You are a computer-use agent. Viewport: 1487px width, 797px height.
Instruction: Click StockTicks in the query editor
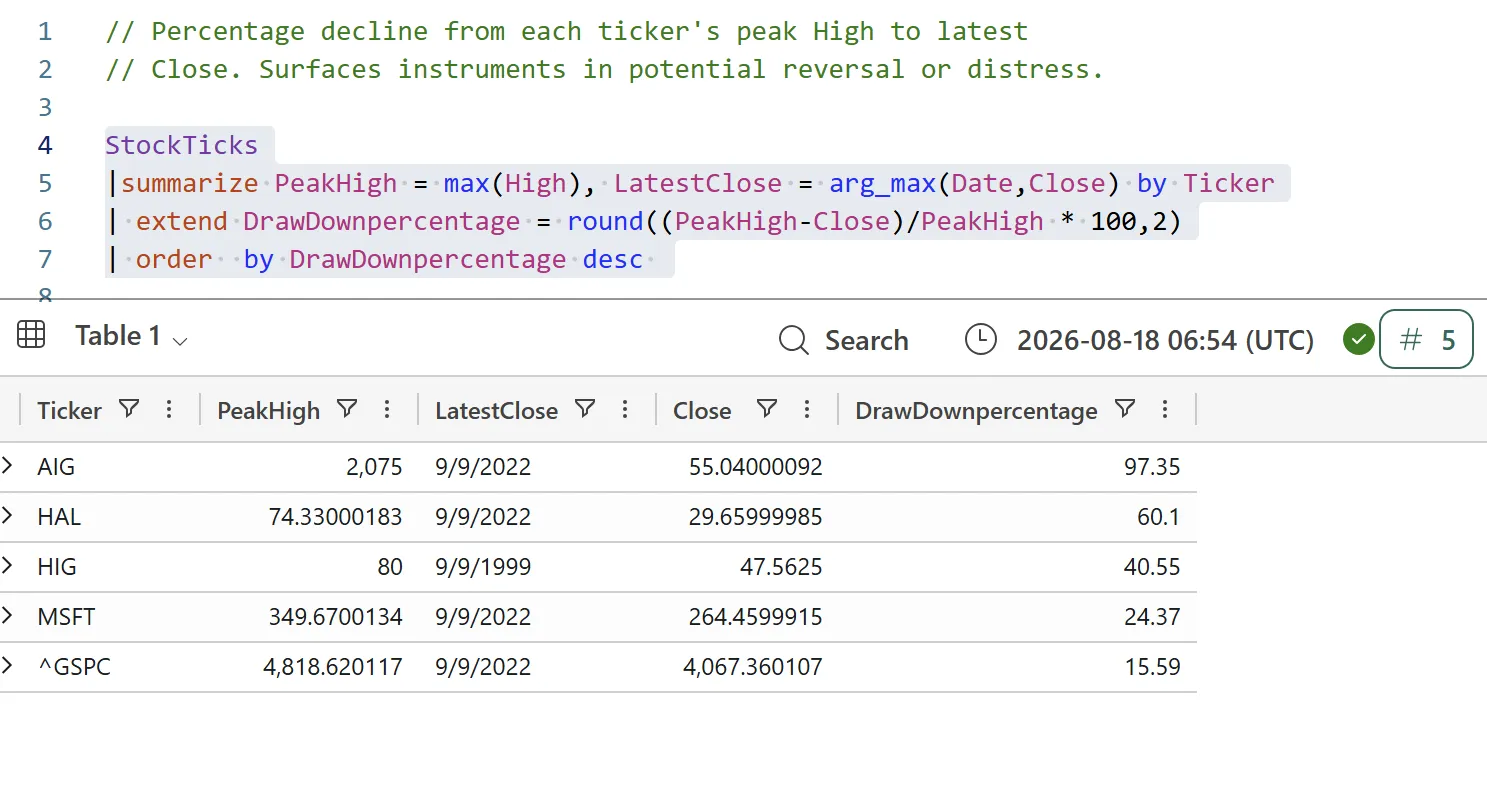pyautogui.click(x=182, y=145)
